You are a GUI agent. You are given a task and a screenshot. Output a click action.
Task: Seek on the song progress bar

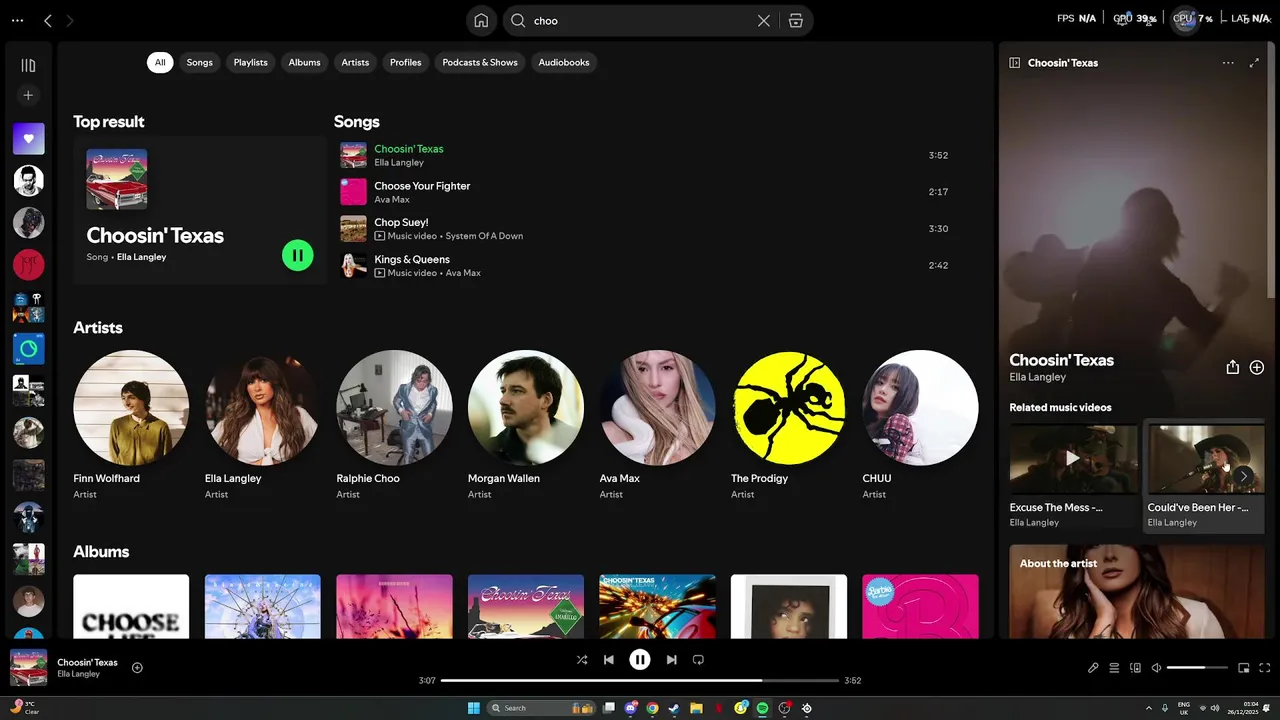pyautogui.click(x=641, y=681)
